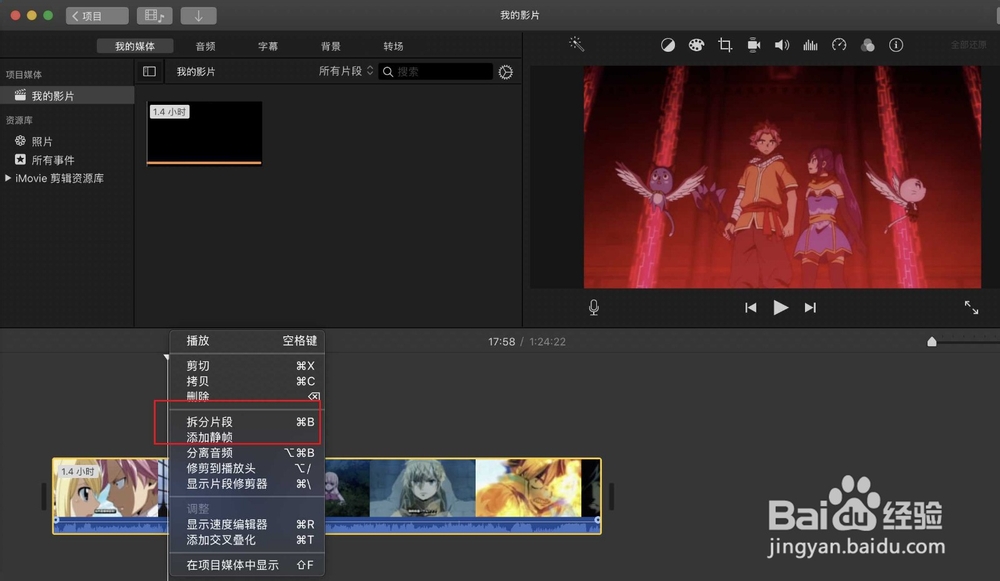The width and height of the screenshot is (1000, 581).
Task: Switch to the 音频 tab
Action: click(205, 46)
